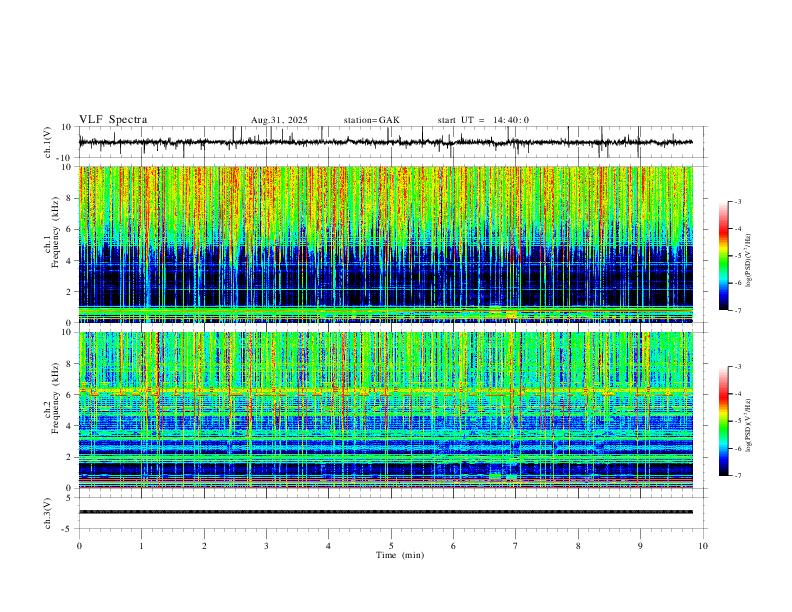Click the lower PSD color scale bar

724,421
